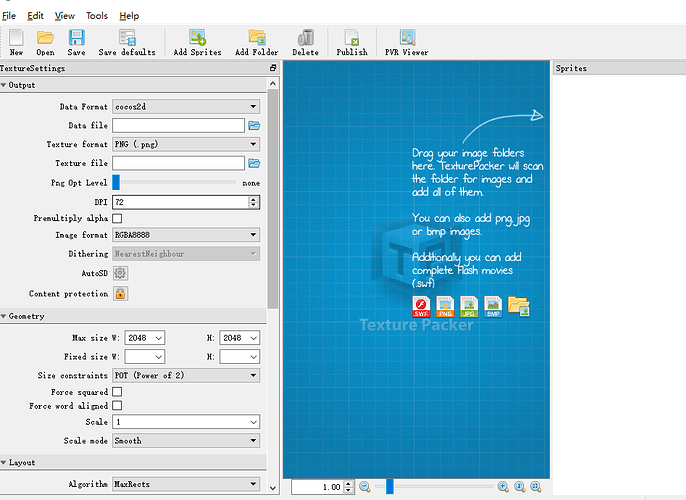Open the Texture format PNG dropdown
Image resolution: width=686 pixels, height=500 pixels.
pos(186,144)
